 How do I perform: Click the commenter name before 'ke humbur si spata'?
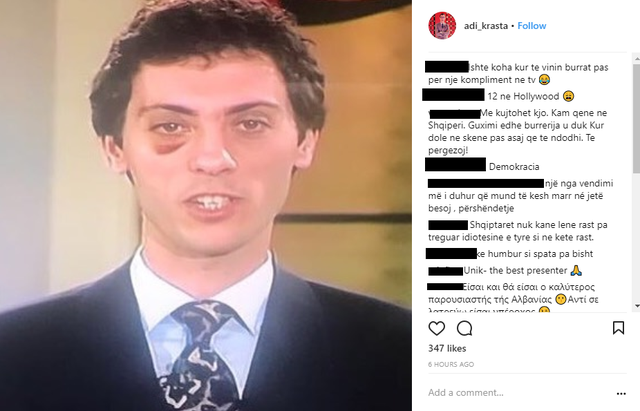pos(451,253)
